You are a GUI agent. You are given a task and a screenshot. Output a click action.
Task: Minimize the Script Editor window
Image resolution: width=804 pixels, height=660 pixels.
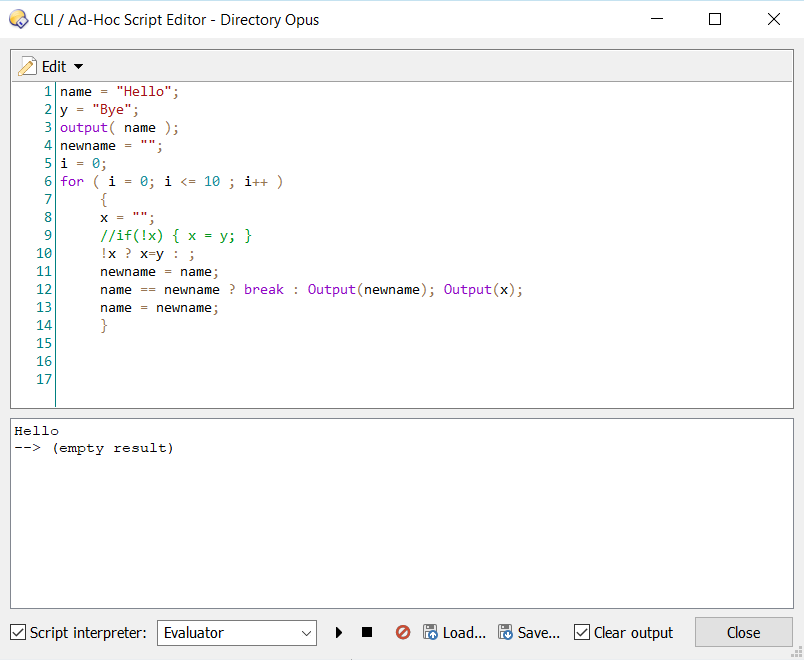click(657, 19)
